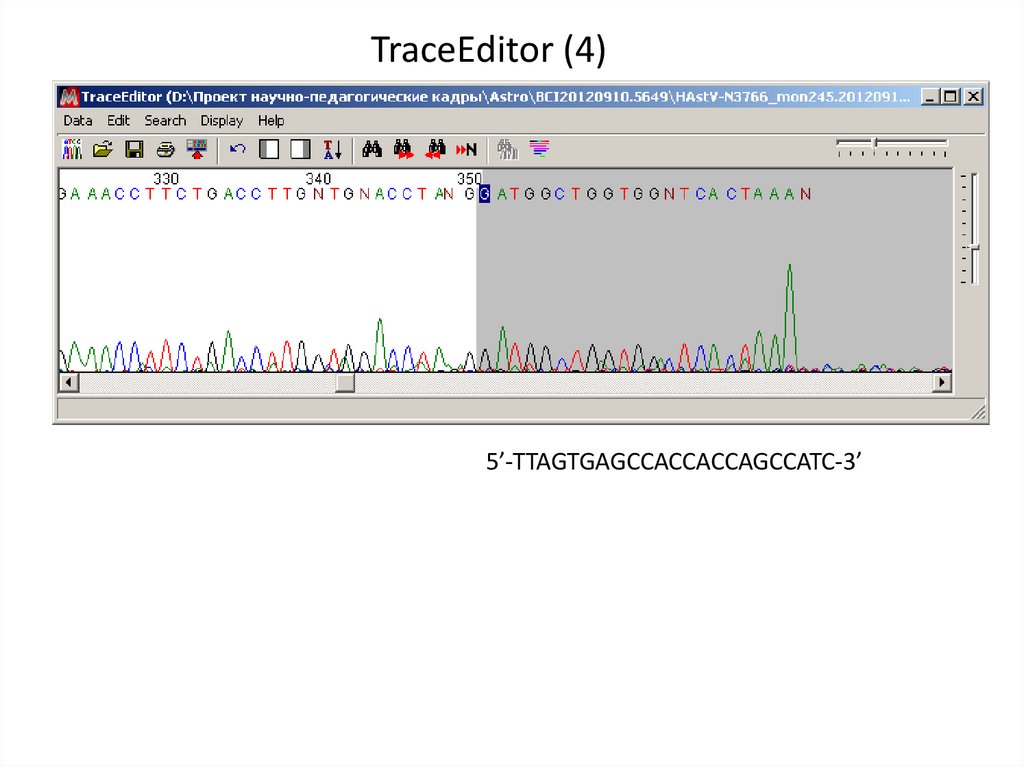
Task: Find previous with binoculars backward arrows
Action: click(435, 150)
